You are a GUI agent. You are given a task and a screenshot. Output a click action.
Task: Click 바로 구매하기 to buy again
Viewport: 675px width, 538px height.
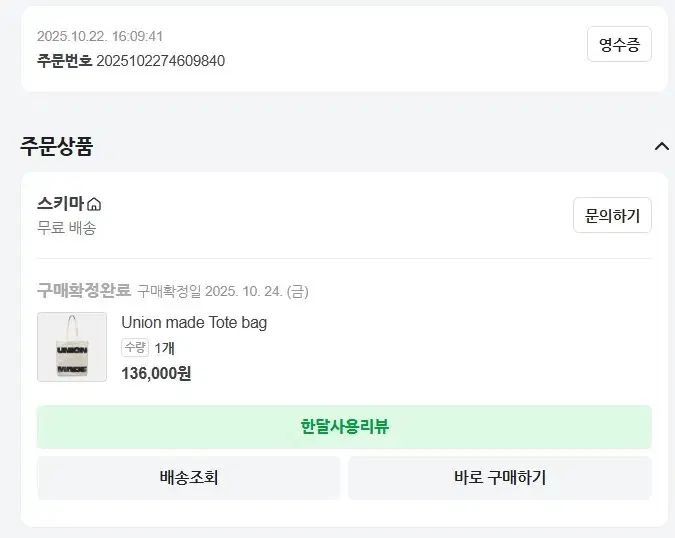[x=500, y=478]
